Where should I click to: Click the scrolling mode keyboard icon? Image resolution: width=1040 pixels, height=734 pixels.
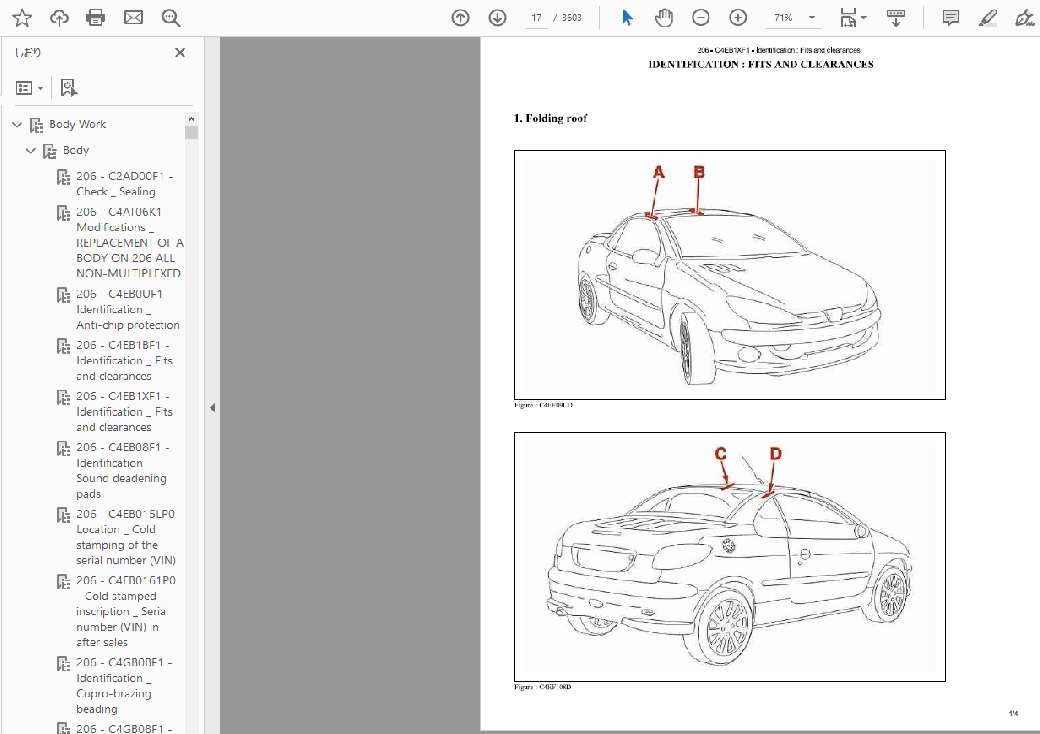click(x=896, y=18)
